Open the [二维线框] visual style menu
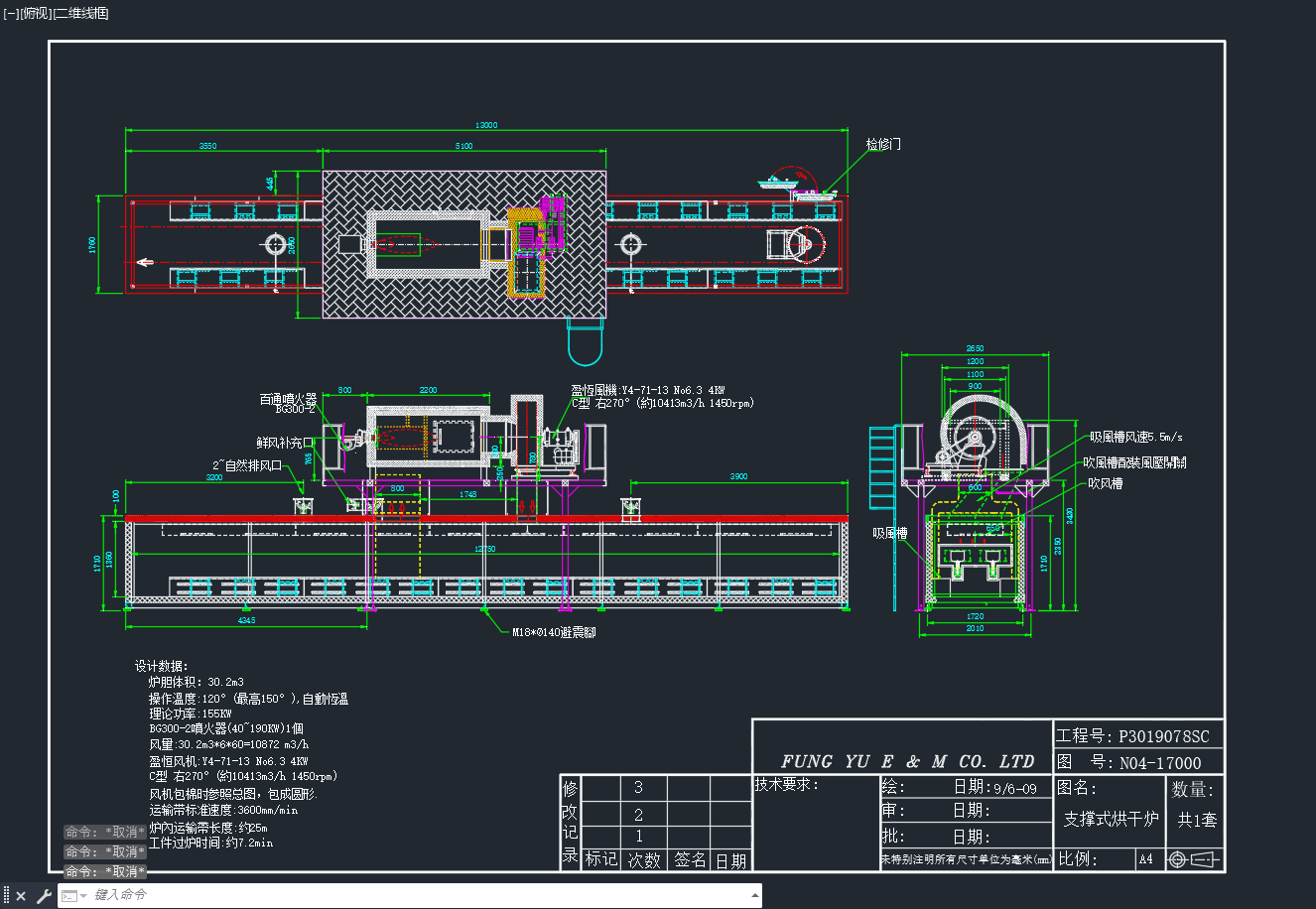 (80, 13)
